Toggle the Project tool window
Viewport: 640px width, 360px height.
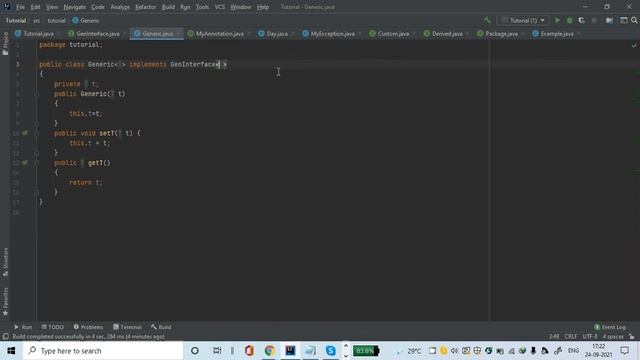(5, 43)
